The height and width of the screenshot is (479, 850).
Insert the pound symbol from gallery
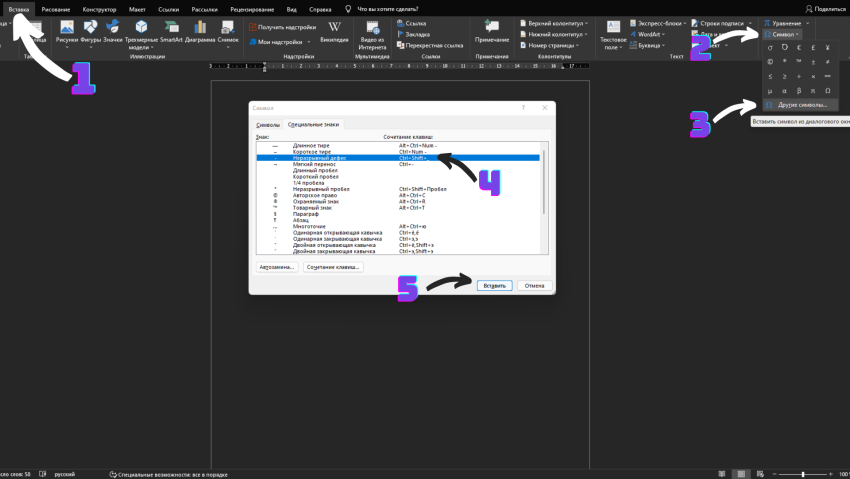pyautogui.click(x=813, y=48)
